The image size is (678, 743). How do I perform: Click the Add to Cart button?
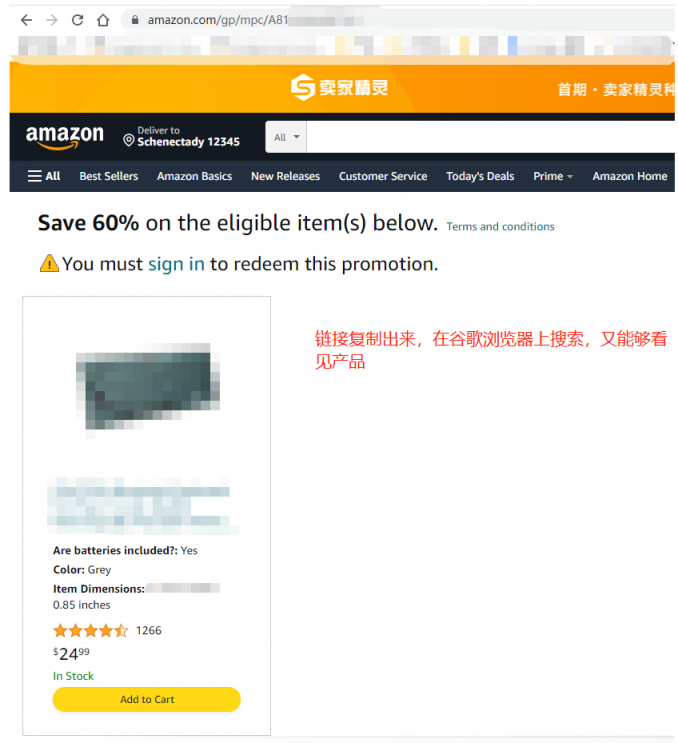(x=147, y=699)
